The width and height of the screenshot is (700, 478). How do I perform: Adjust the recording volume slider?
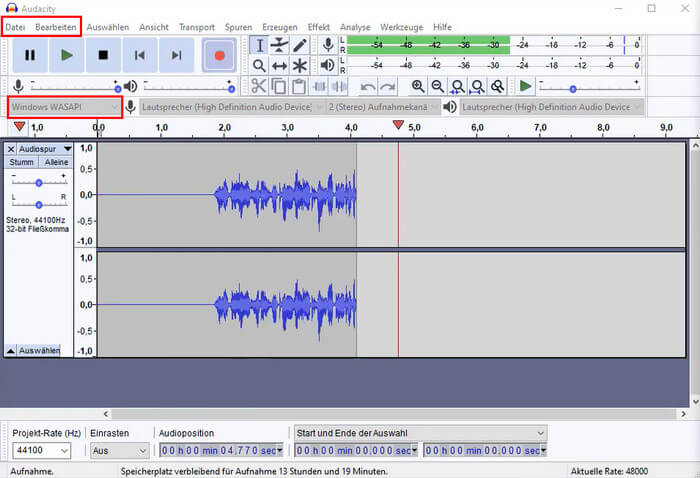pyautogui.click(x=75, y=86)
